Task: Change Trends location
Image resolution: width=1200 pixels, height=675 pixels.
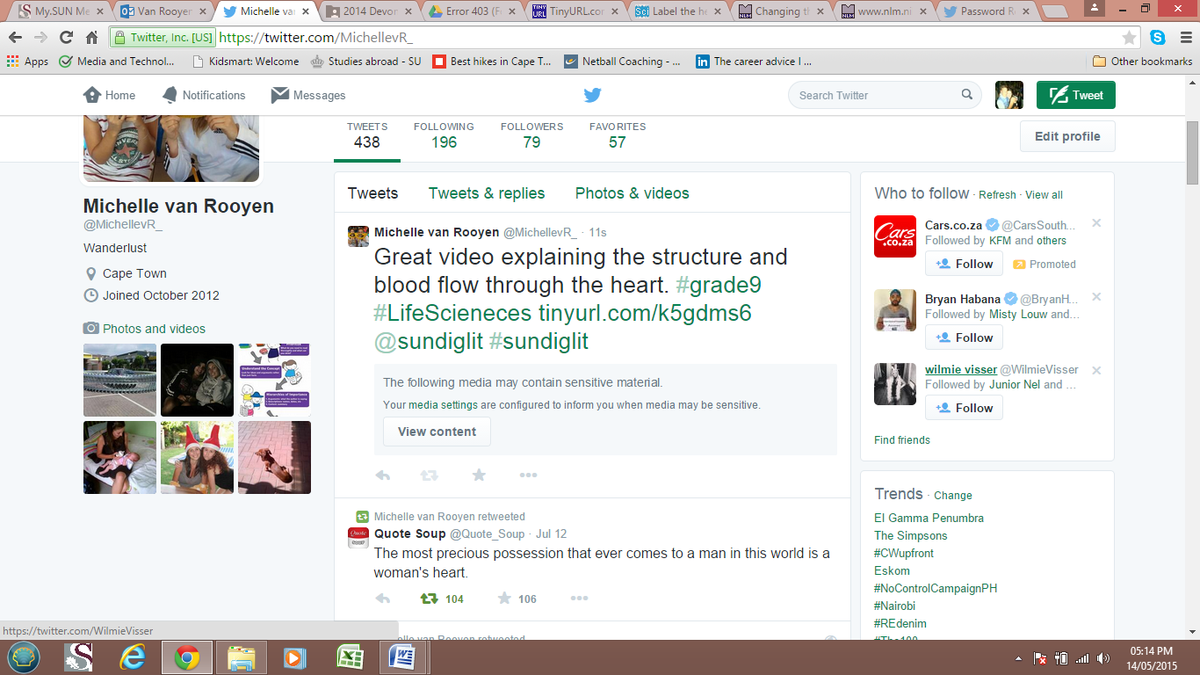Action: 953,495
